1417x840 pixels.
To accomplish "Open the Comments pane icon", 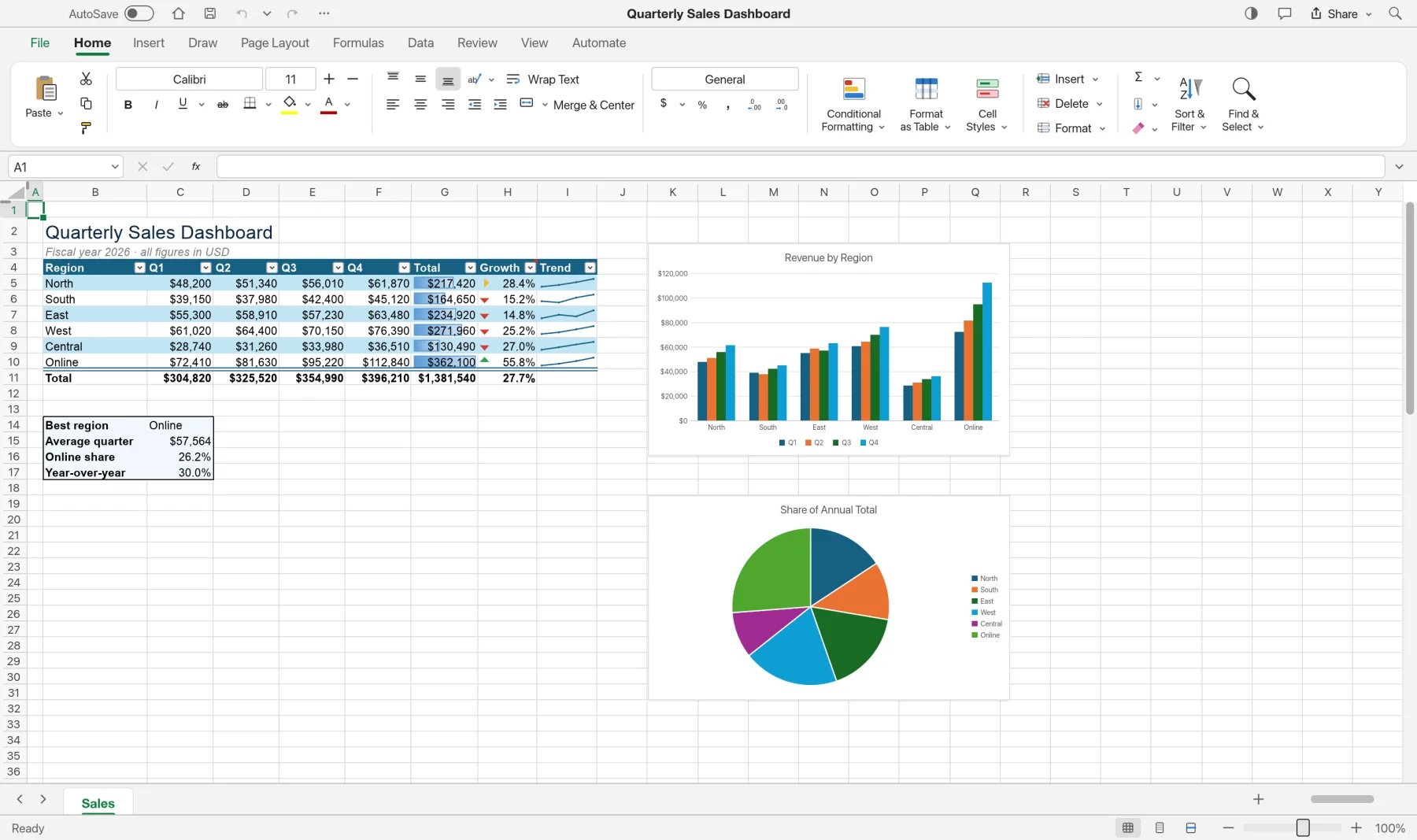I will [1285, 13].
